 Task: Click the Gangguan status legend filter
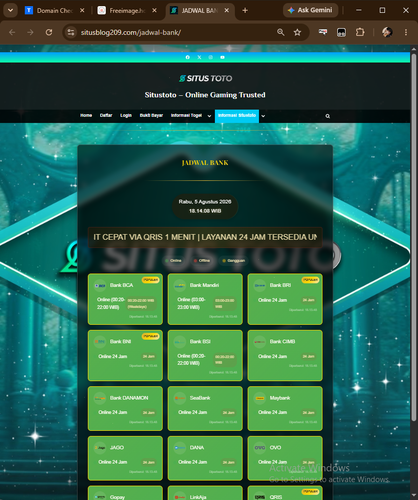point(234,261)
